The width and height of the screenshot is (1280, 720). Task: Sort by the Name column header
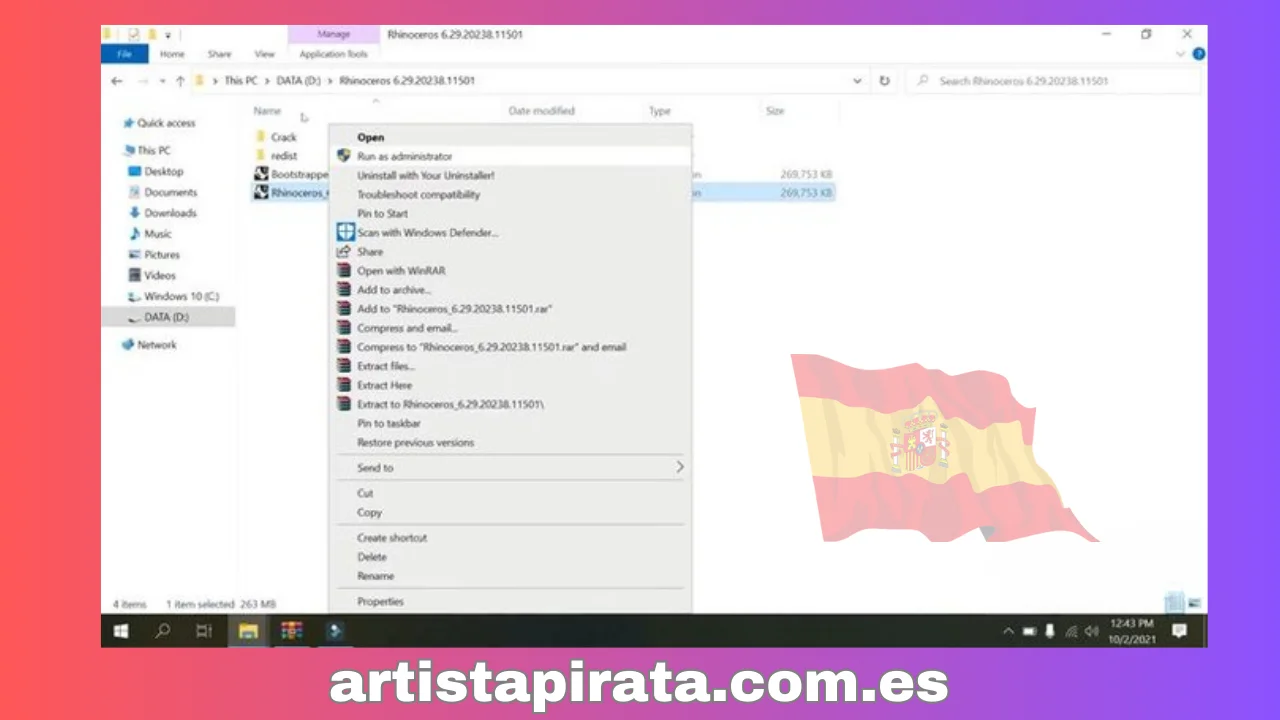267,111
